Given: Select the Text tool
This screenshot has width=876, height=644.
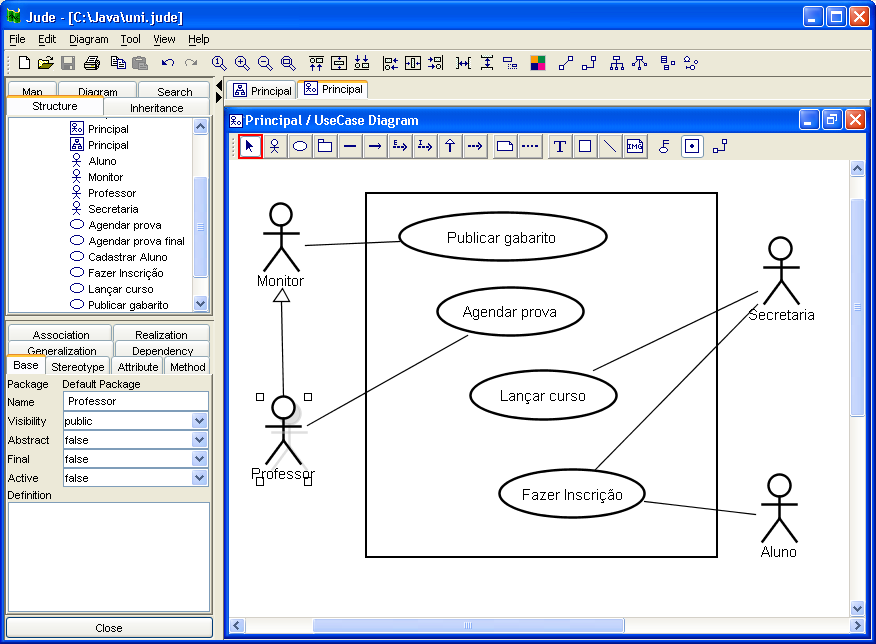Looking at the screenshot, I should (560, 146).
